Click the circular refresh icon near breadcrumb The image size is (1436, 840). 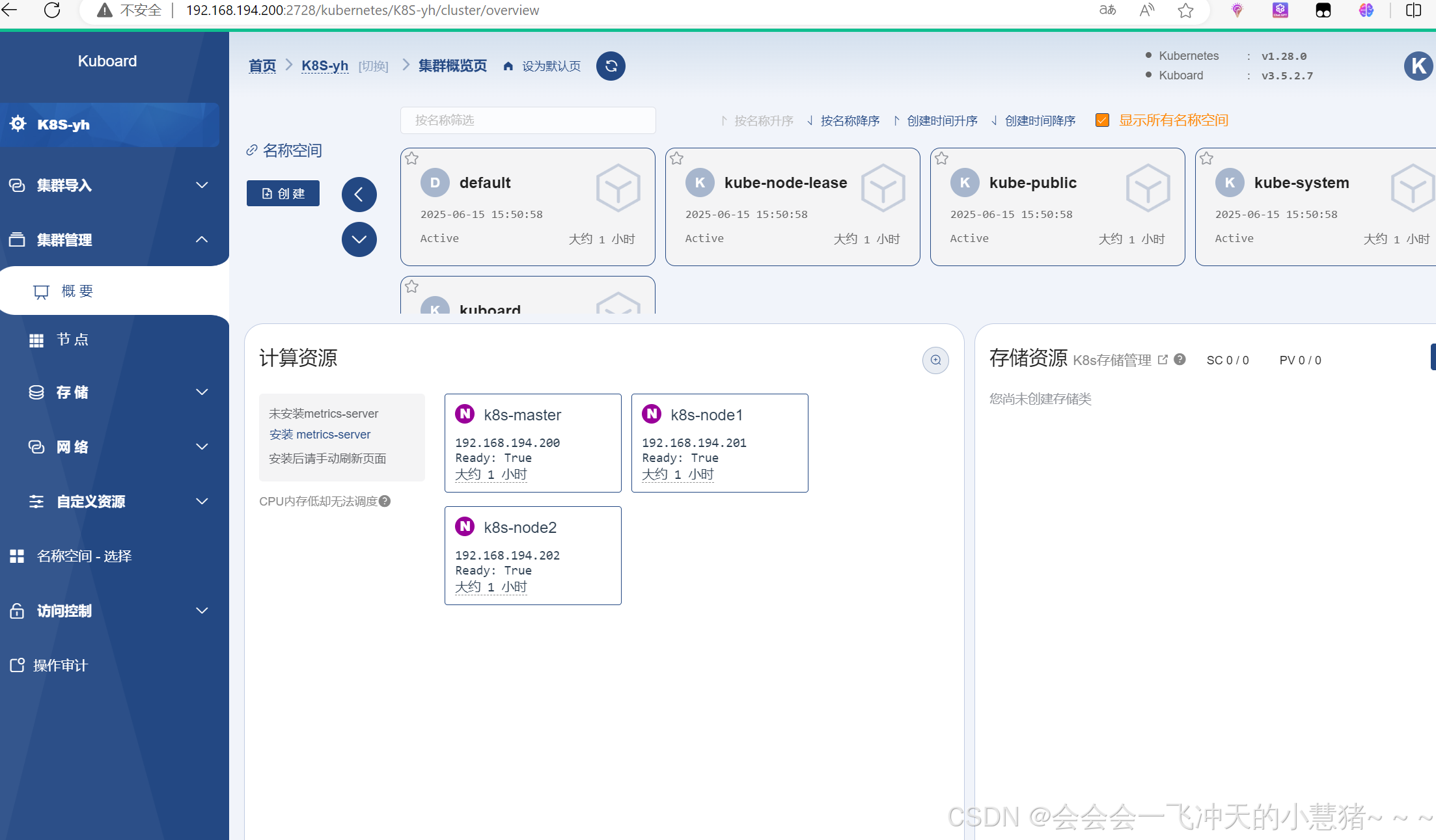click(611, 66)
